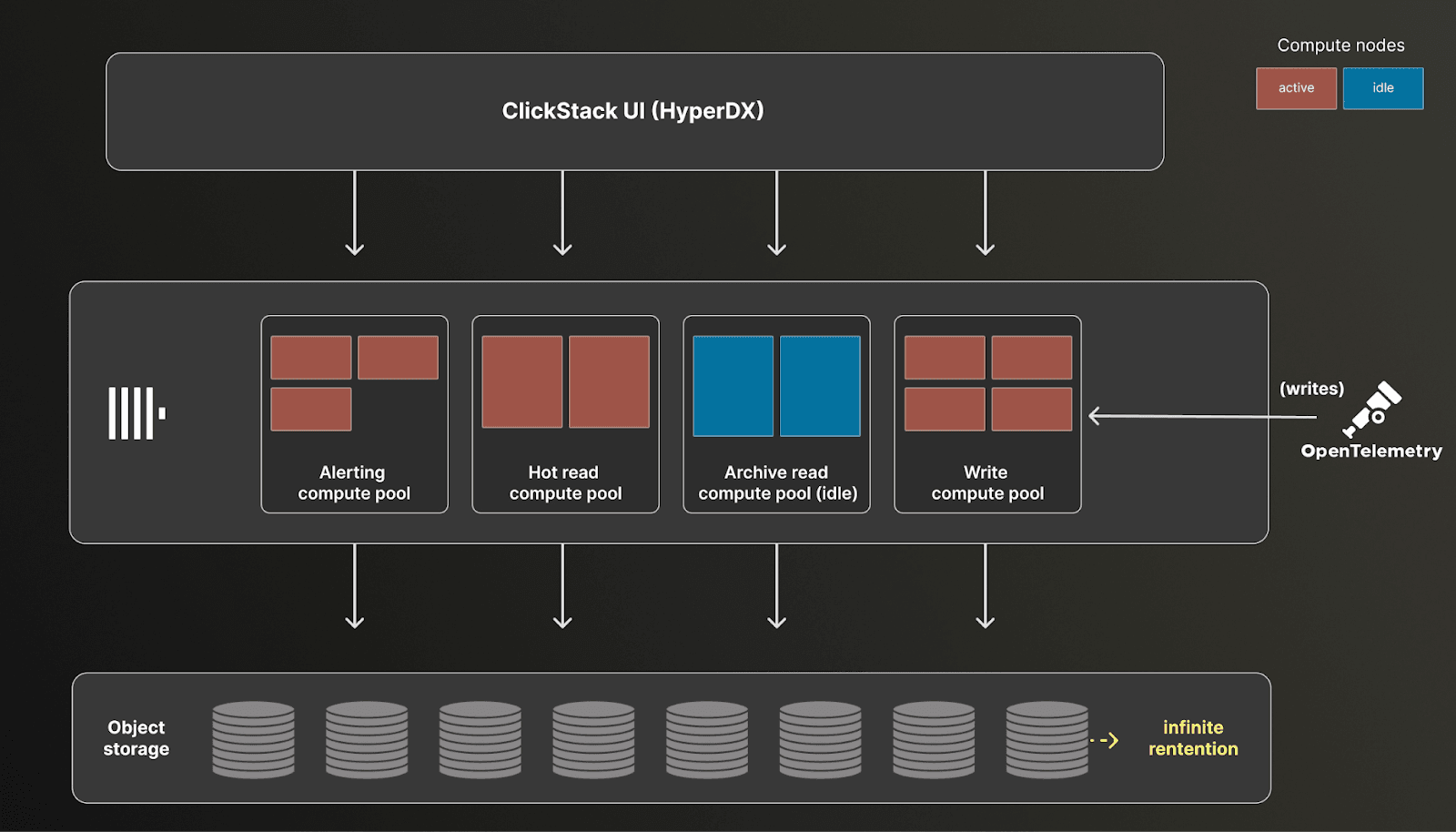Screen dimensions: 1456x832
Task: Enable the idle indicator in the legend
Action: click(1382, 88)
